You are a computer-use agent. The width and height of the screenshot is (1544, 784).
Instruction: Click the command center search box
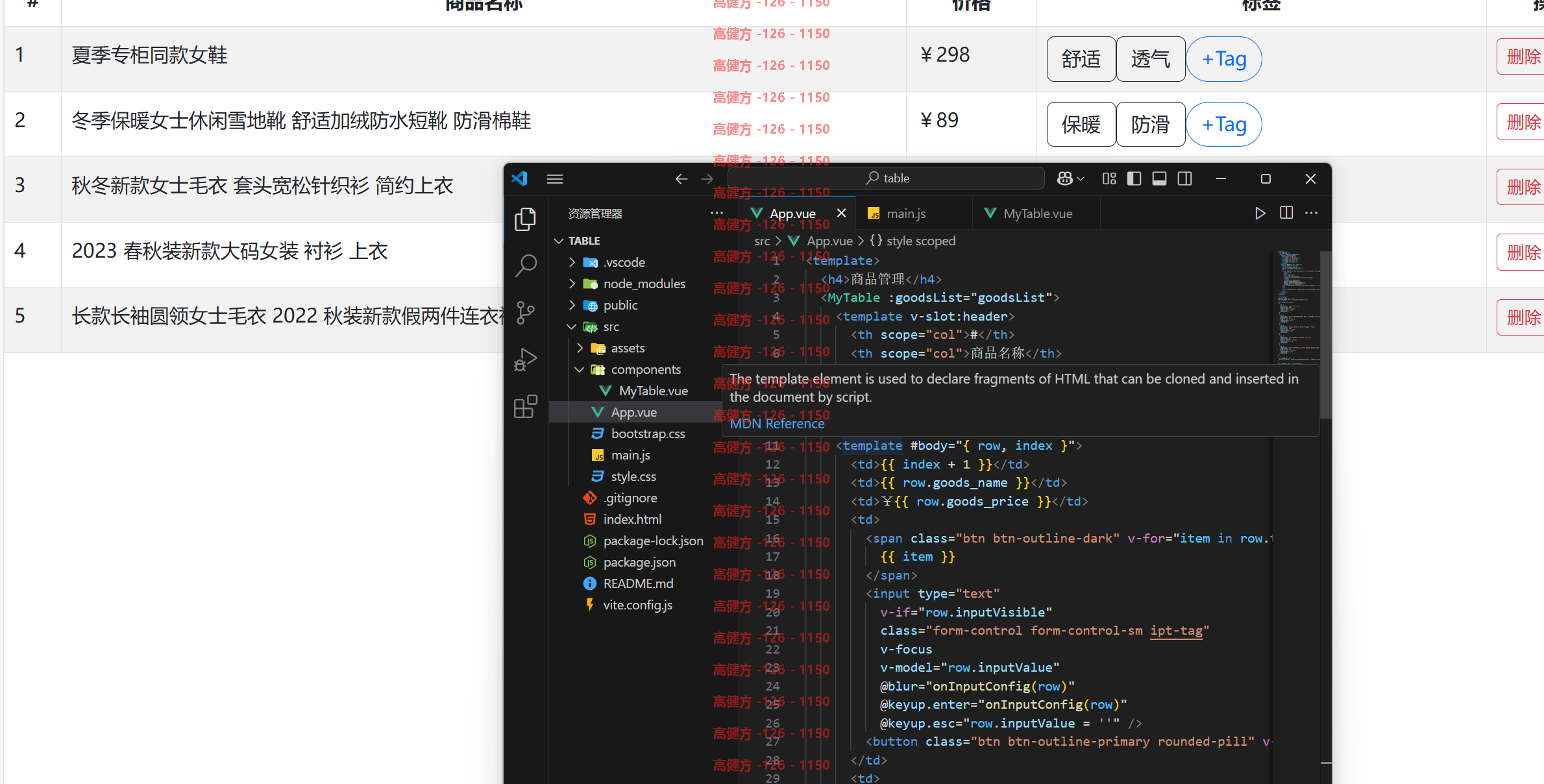[x=886, y=178]
